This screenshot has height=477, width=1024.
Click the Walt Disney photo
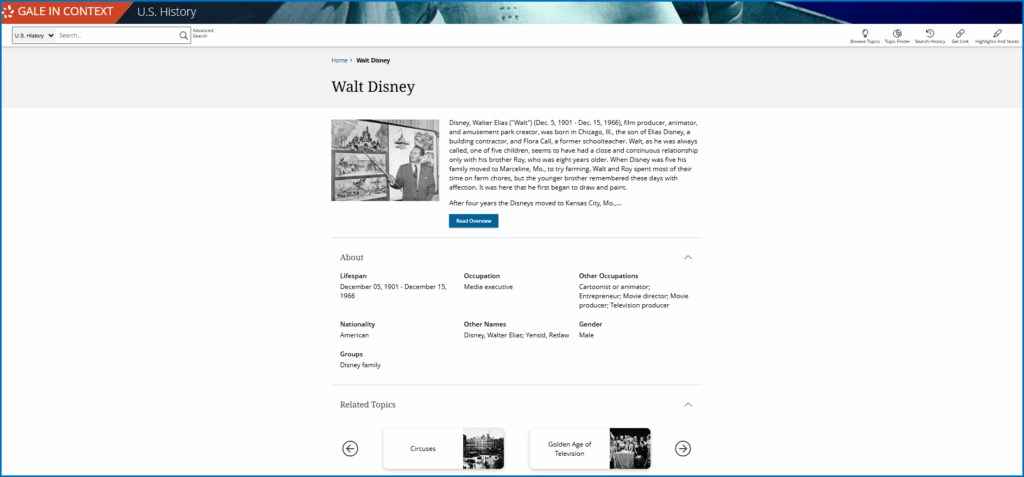[385, 160]
